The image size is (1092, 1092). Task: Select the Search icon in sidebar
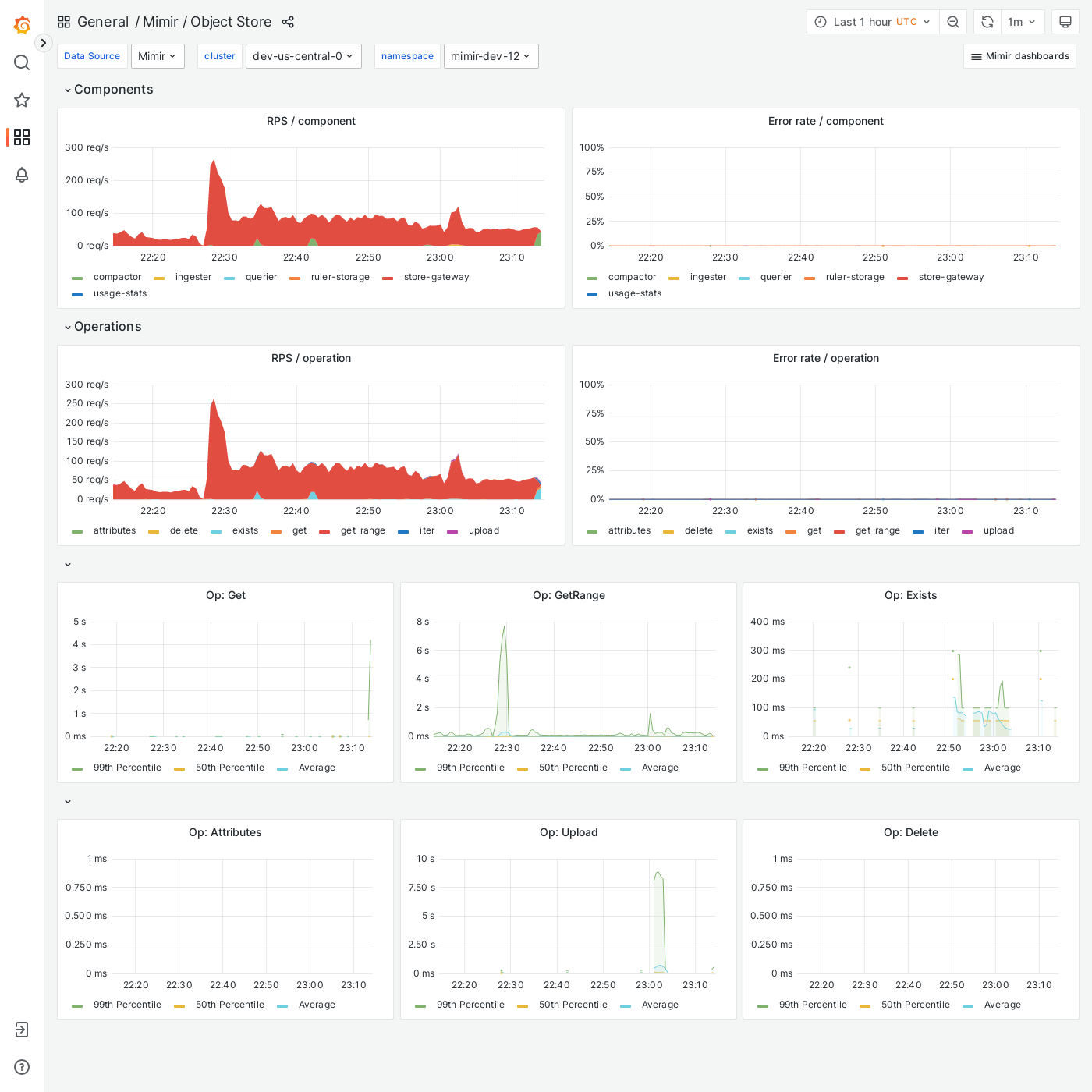tap(22, 62)
